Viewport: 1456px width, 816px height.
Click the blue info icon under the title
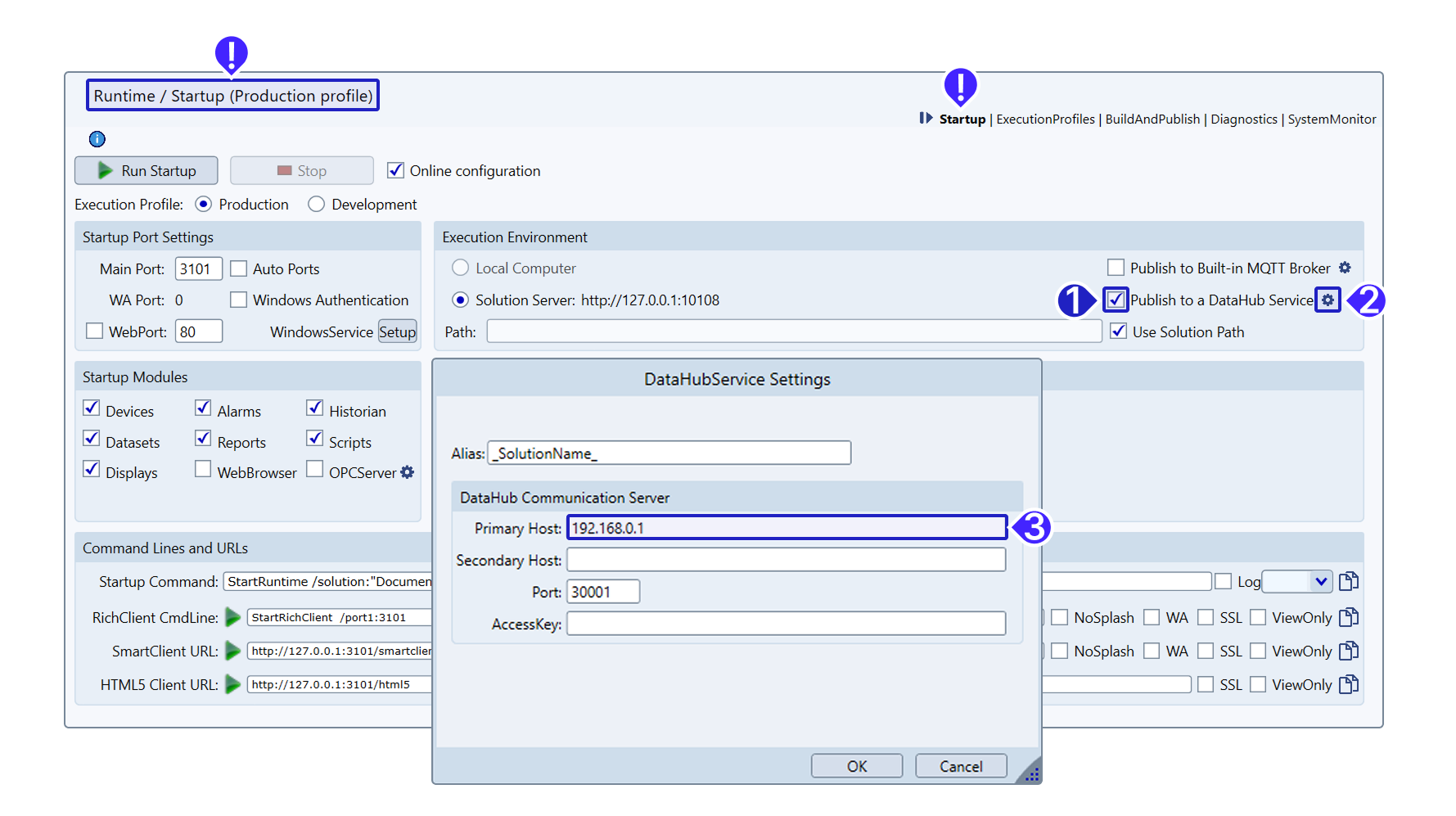coord(97,139)
